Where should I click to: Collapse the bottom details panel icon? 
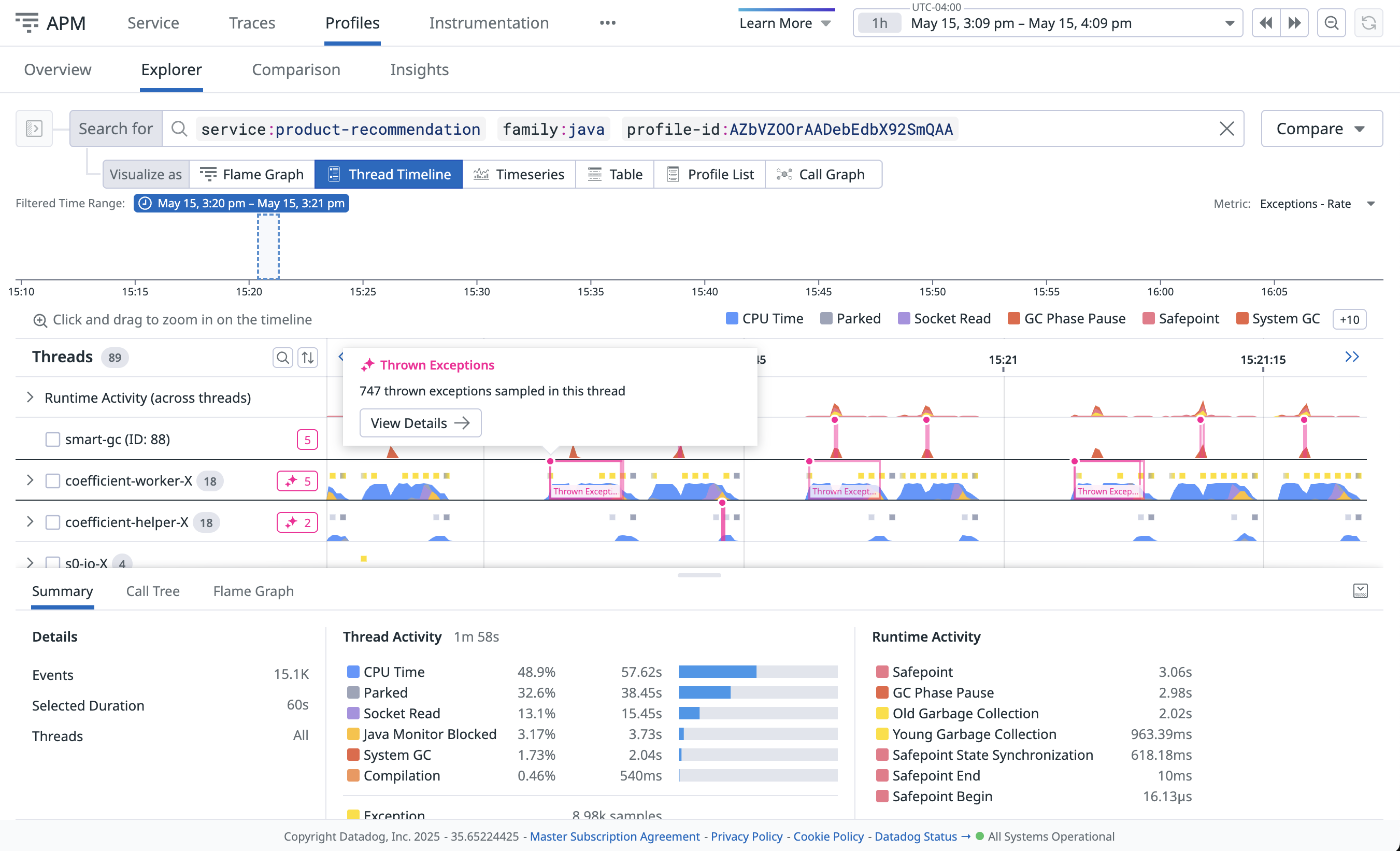click(x=1360, y=591)
